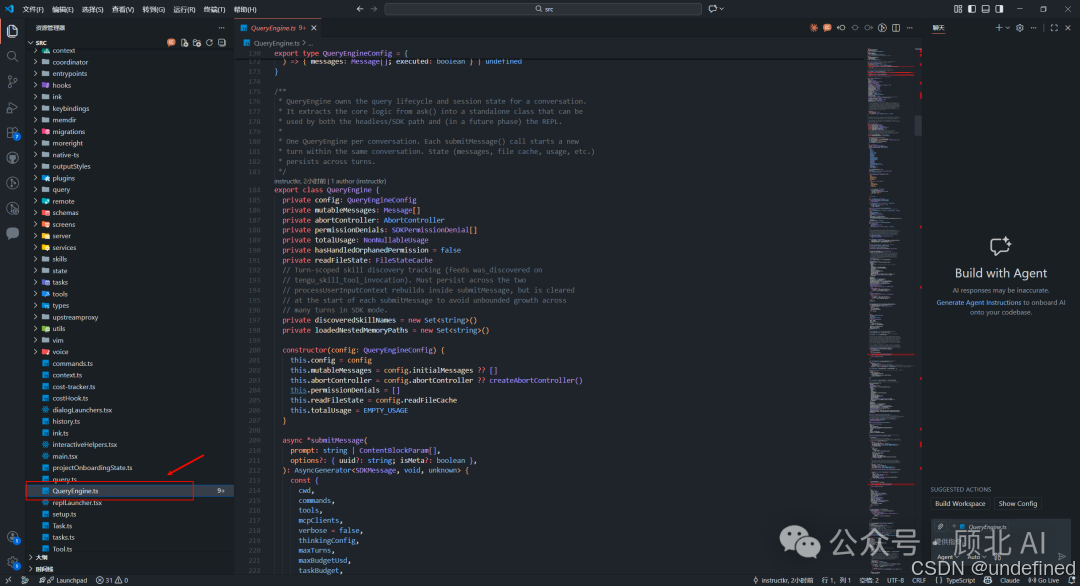Maximize the chat panel
The height and width of the screenshot is (586, 1080).
click(1054, 28)
